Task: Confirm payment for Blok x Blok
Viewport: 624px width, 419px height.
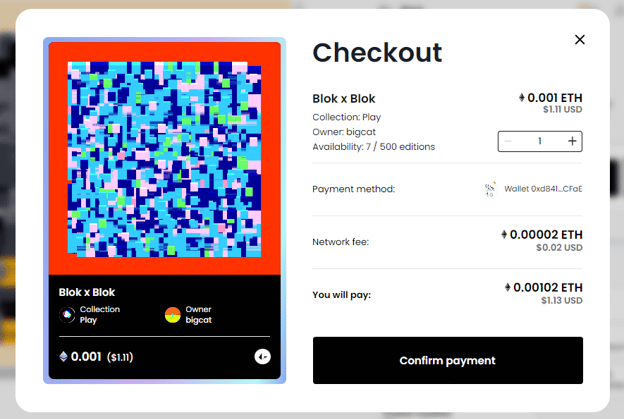Action: (x=448, y=360)
